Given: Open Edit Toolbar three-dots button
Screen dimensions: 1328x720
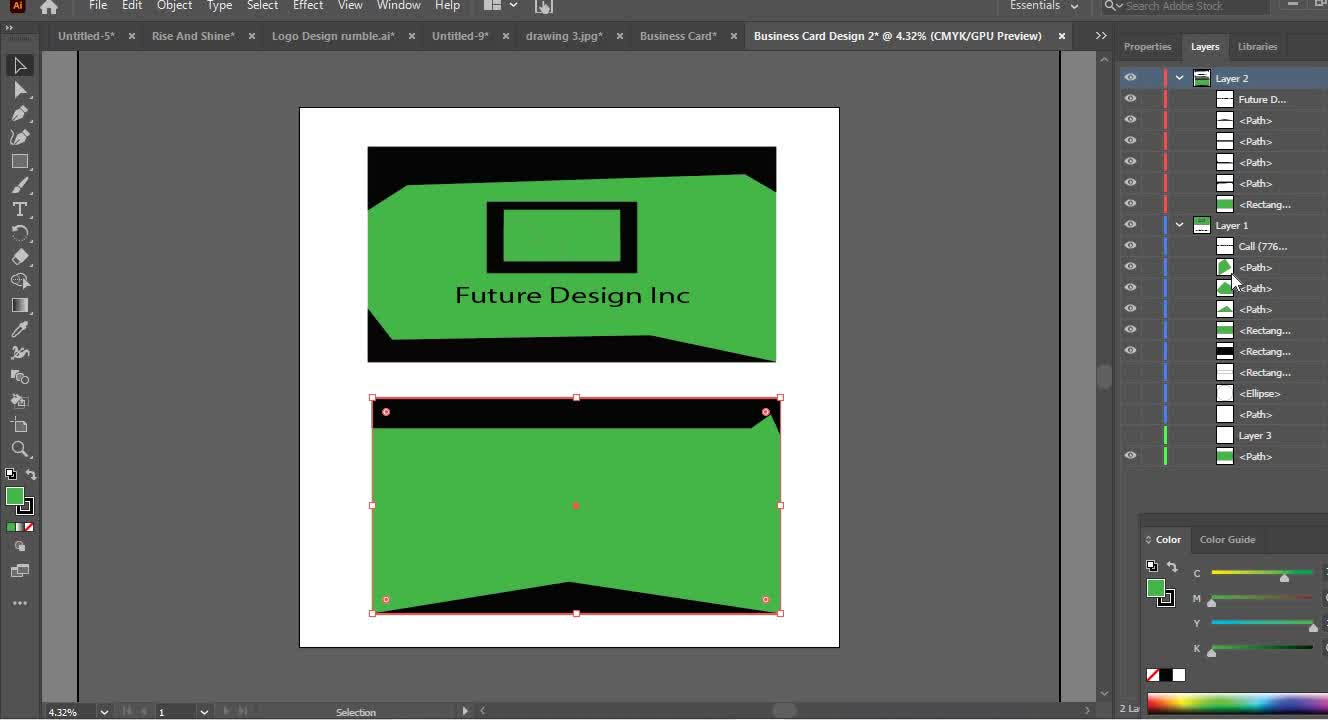Looking at the screenshot, I should point(20,603).
